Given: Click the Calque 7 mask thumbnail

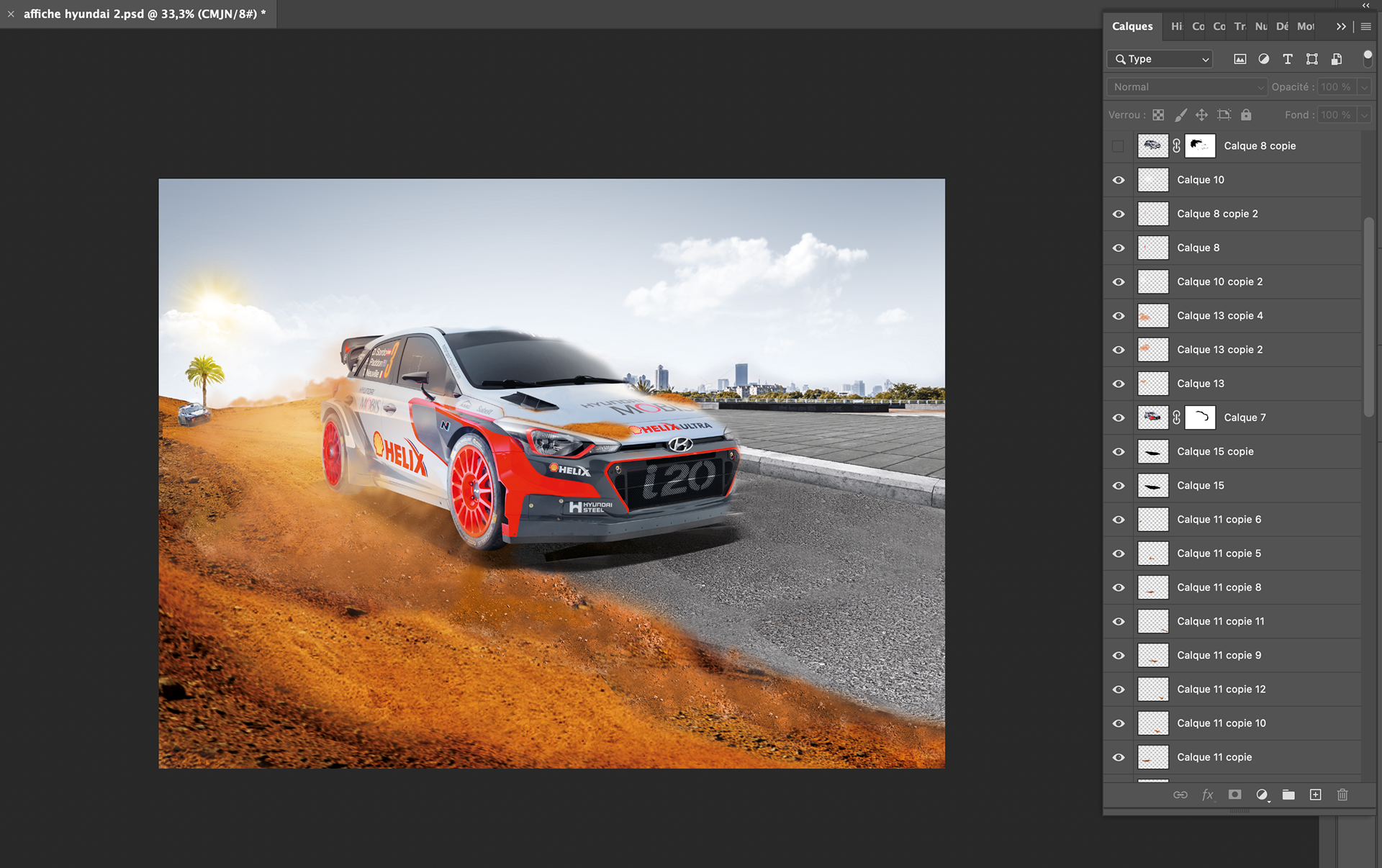Looking at the screenshot, I should point(1200,417).
